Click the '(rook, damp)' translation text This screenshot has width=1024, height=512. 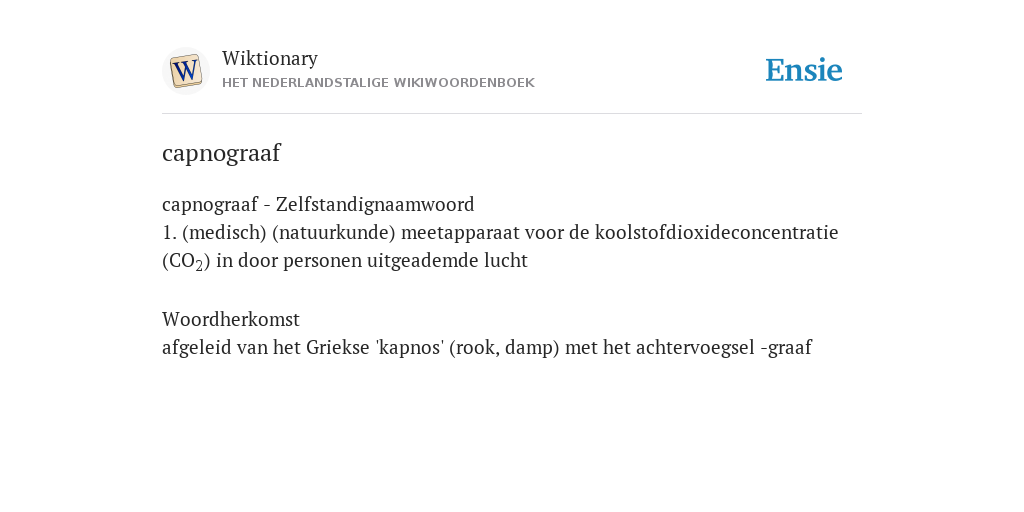[504, 347]
